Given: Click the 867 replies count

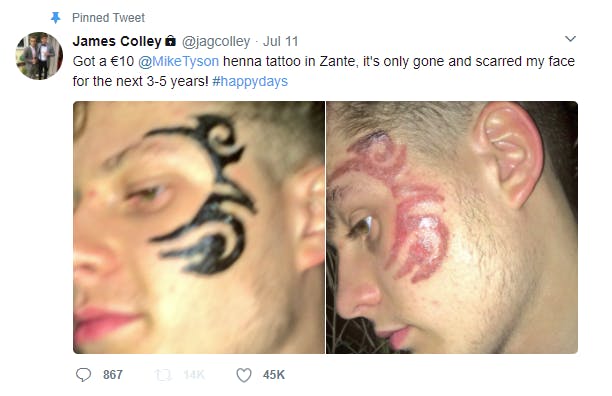Looking at the screenshot, I should point(113,375).
